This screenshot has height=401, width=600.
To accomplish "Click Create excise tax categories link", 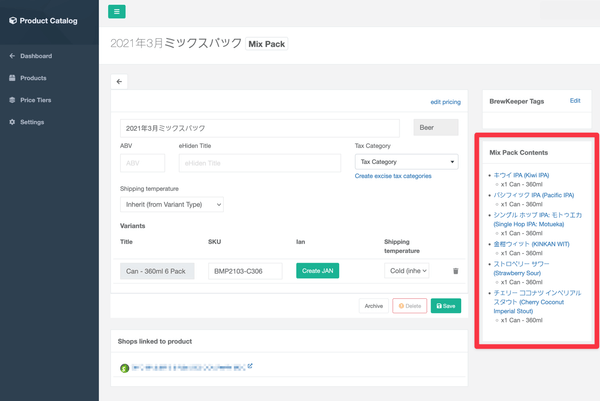I will [x=393, y=176].
